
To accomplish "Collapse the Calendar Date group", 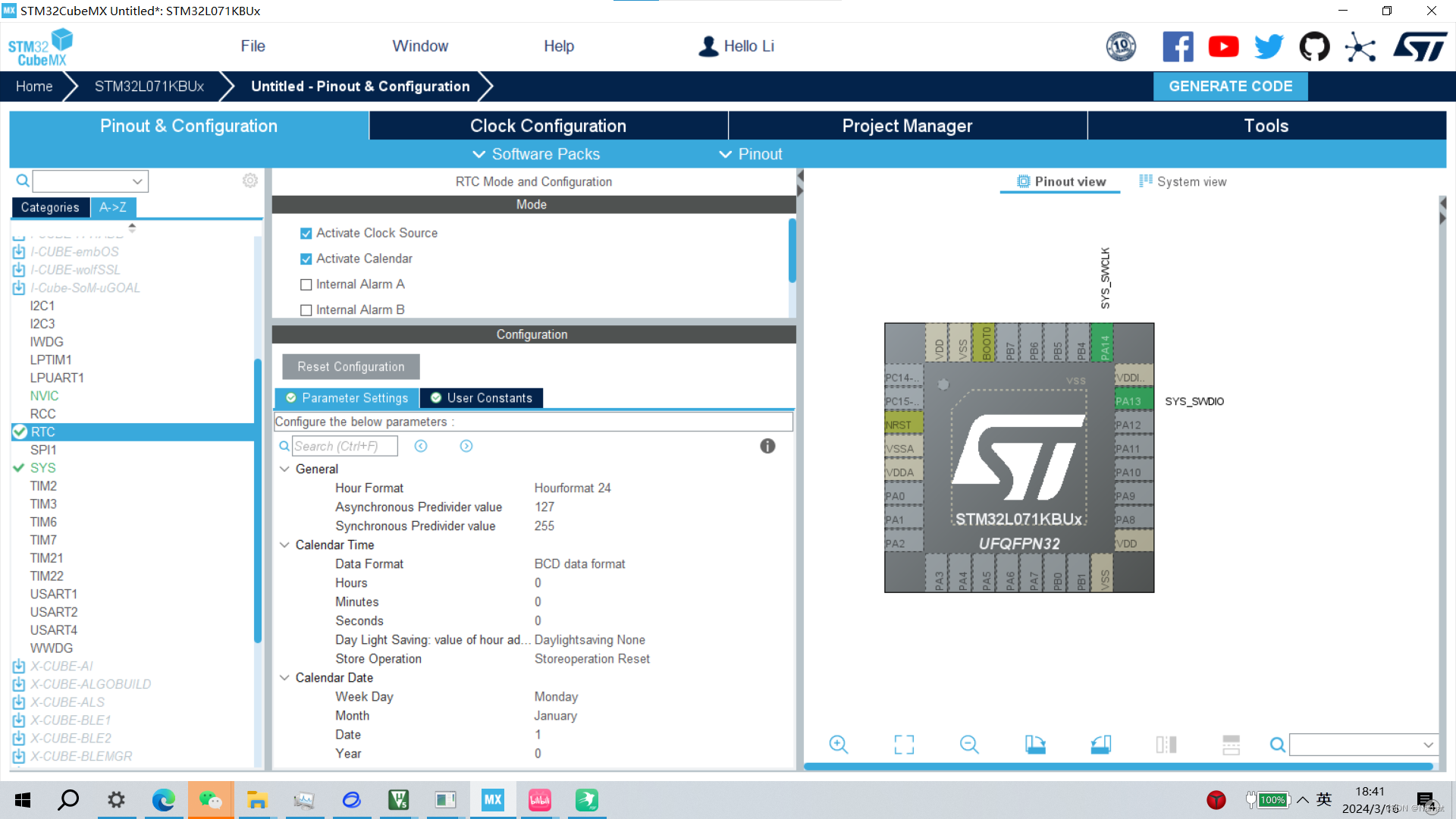I will (x=284, y=677).
